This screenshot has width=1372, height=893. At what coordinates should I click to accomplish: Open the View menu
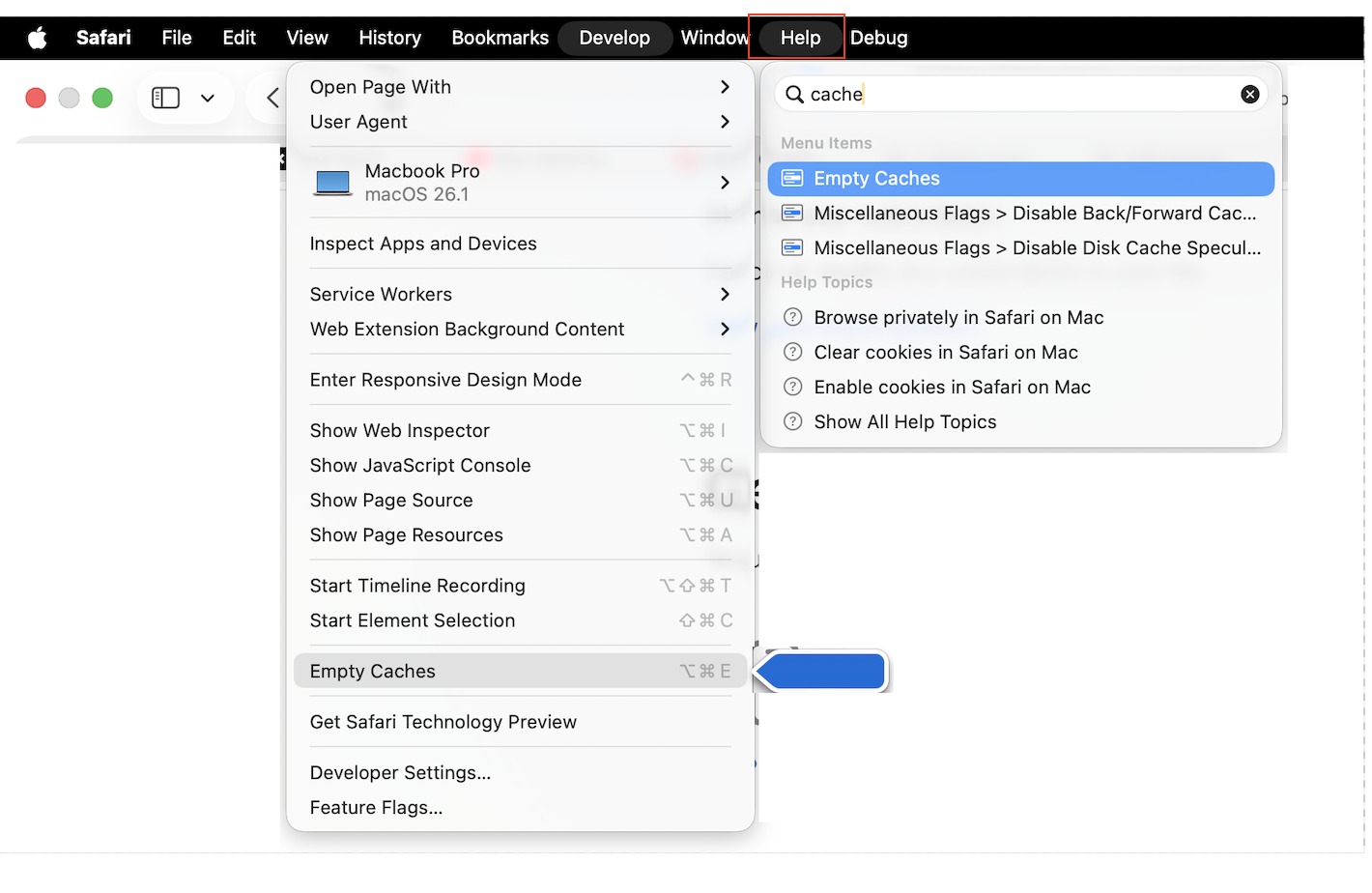(x=307, y=38)
